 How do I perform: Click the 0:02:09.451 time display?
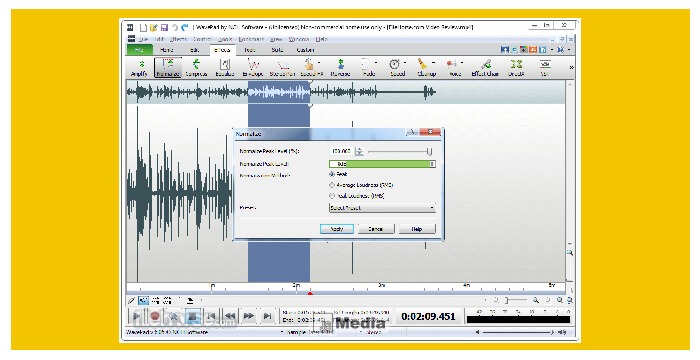[x=428, y=317]
